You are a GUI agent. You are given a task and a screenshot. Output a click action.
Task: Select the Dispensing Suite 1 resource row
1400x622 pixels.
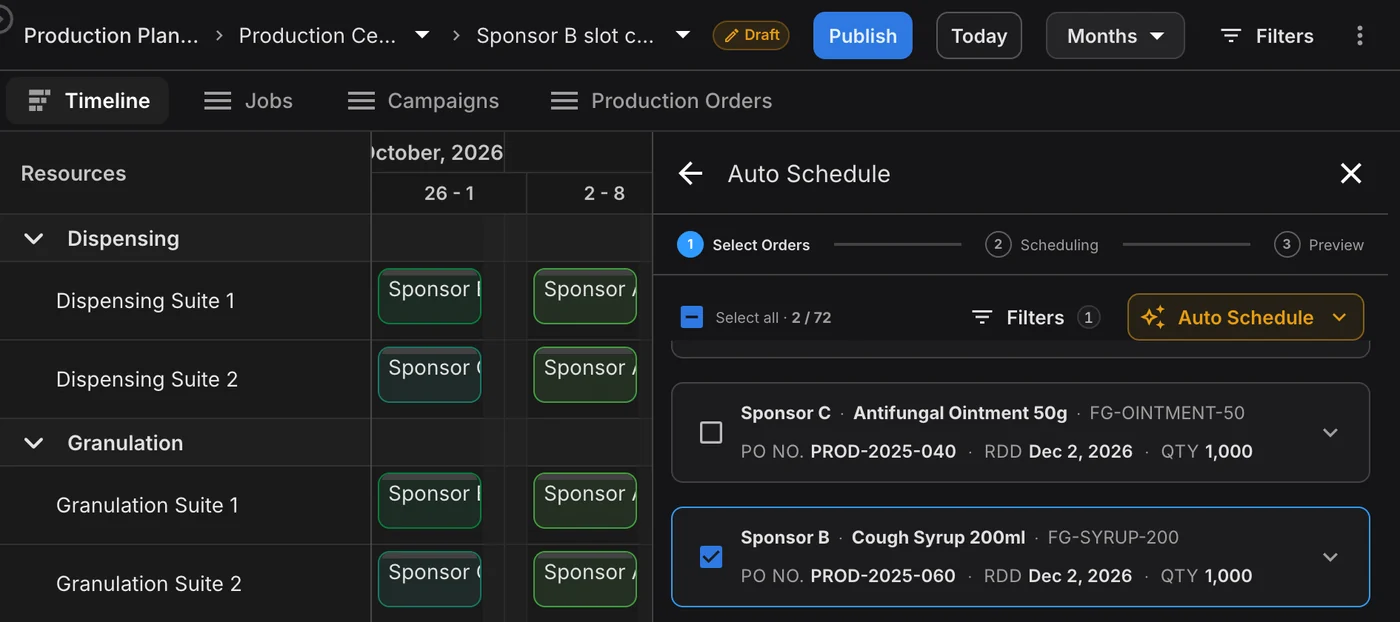[185, 301]
